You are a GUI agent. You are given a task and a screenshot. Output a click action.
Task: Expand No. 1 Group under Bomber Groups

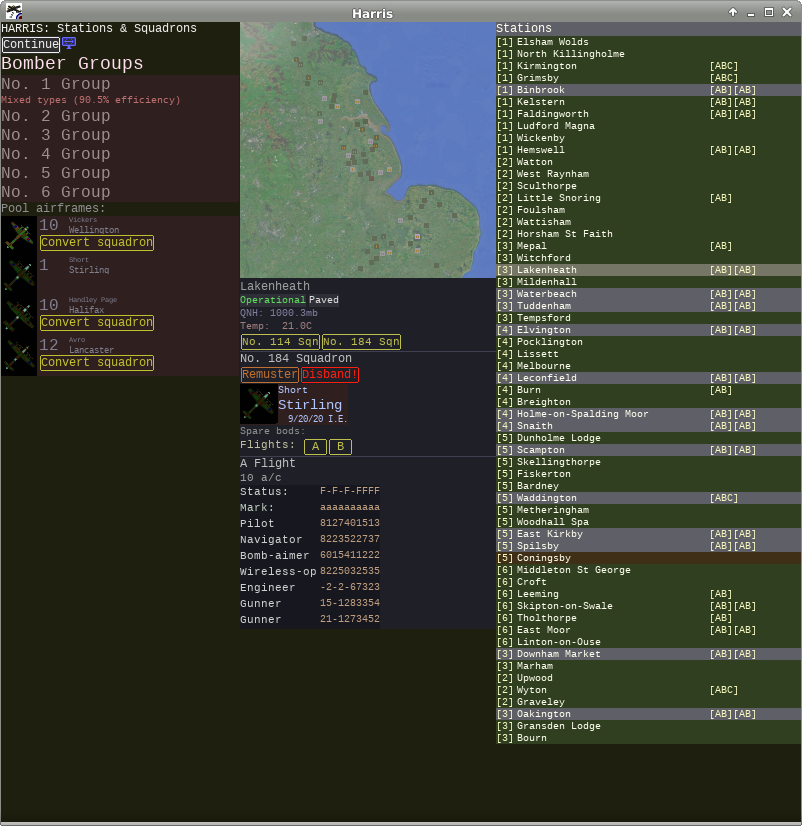pos(56,85)
